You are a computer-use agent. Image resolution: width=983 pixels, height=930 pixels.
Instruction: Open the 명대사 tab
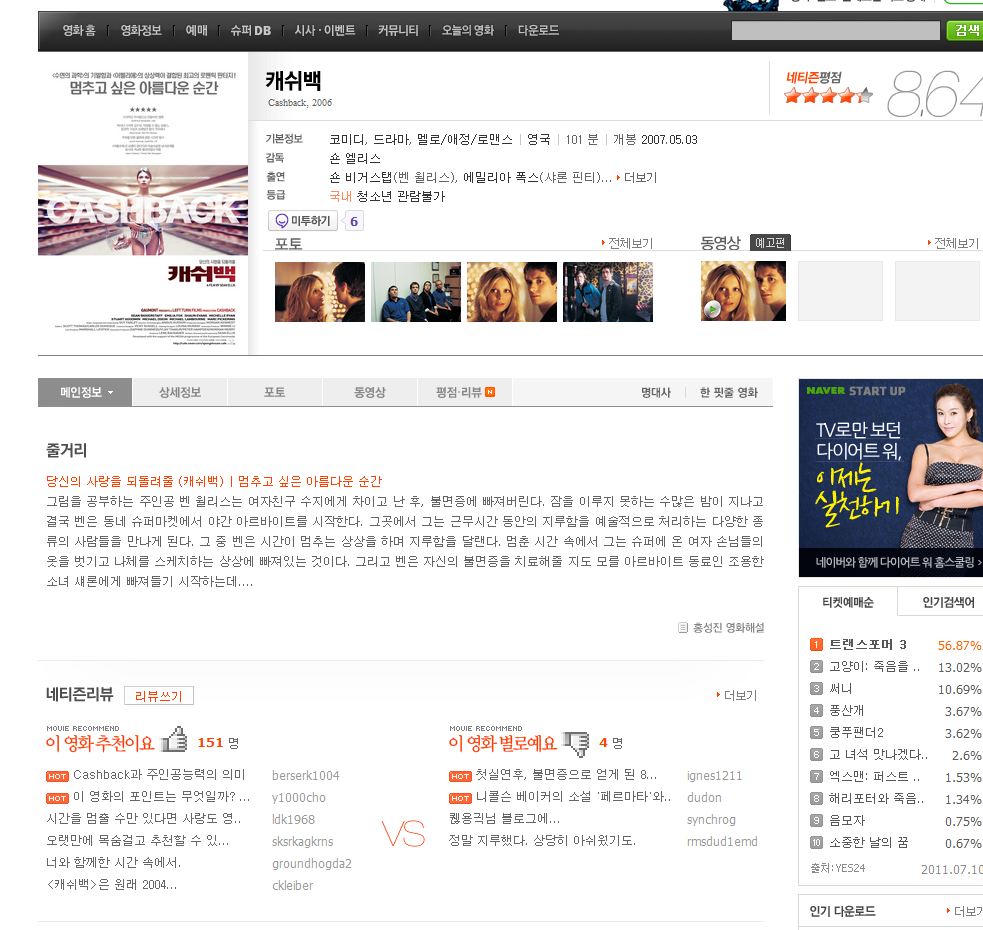[x=656, y=393]
